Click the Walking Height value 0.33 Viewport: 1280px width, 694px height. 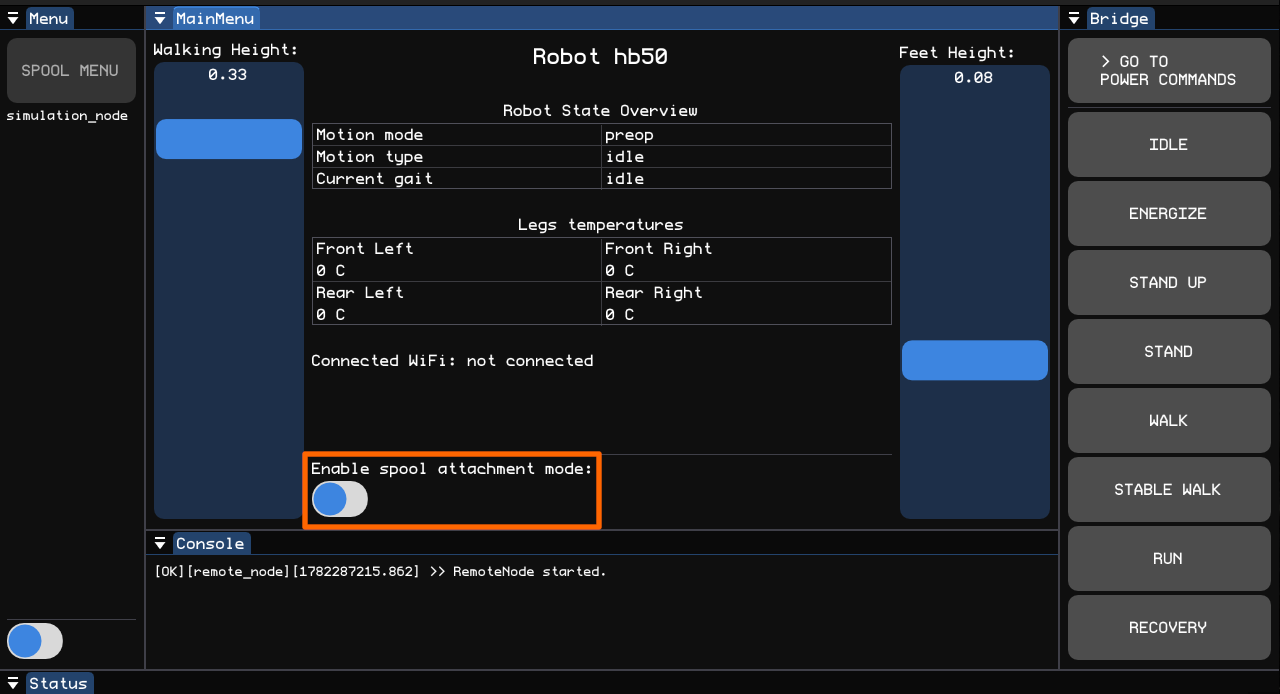(x=228, y=75)
